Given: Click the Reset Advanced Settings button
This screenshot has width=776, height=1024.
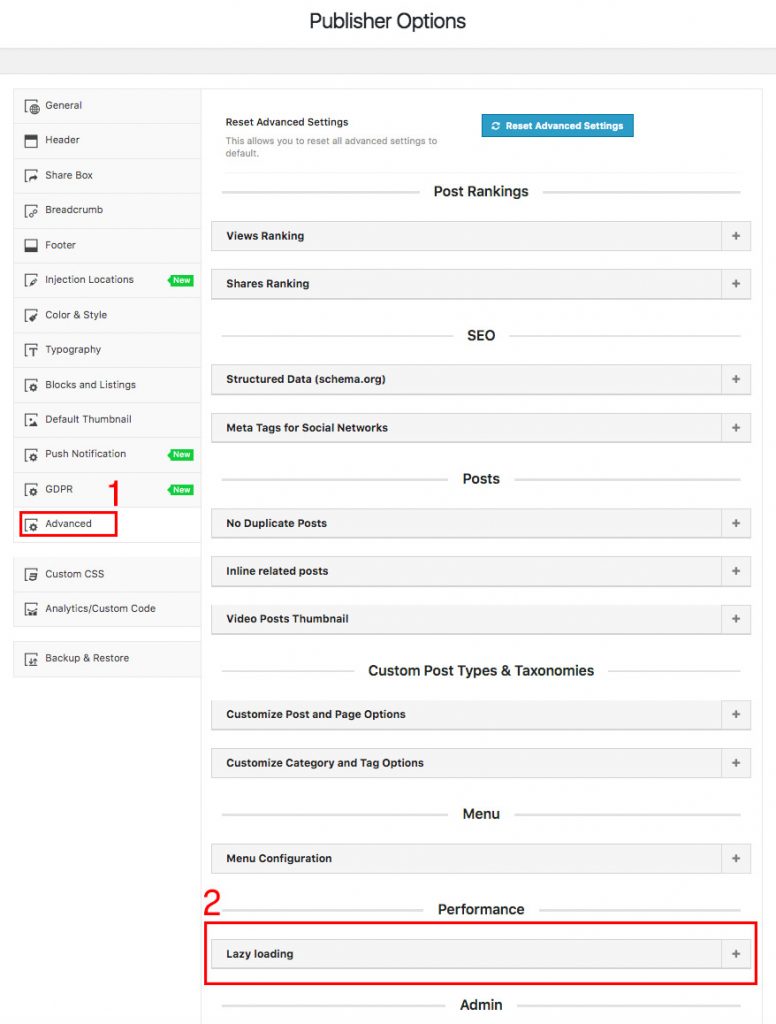Looking at the screenshot, I should [x=557, y=125].
